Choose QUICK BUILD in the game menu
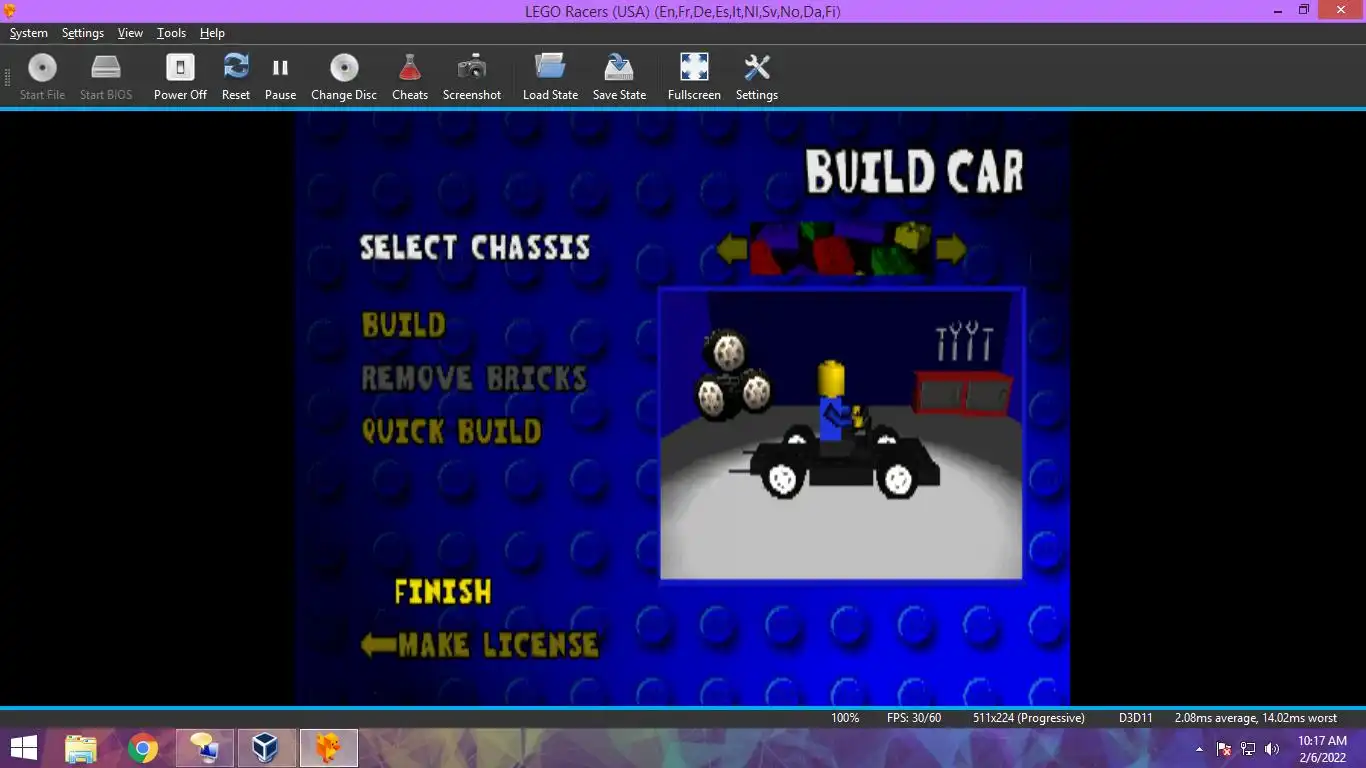1366x768 pixels. pyautogui.click(x=451, y=431)
